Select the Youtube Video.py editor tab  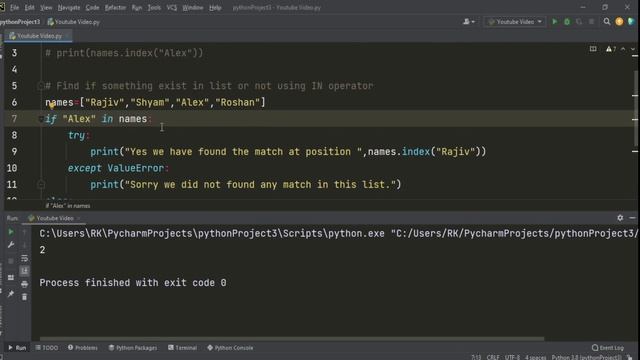39,36
